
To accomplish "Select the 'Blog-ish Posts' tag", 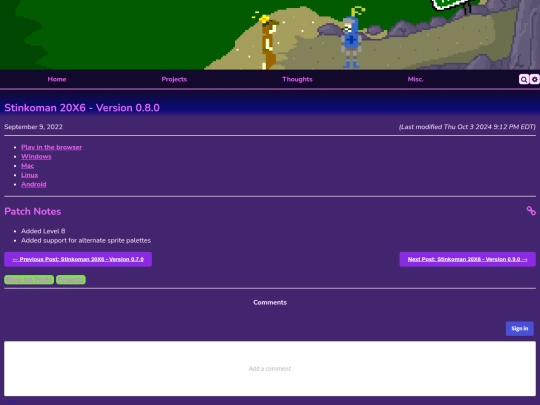I will [x=29, y=280].
